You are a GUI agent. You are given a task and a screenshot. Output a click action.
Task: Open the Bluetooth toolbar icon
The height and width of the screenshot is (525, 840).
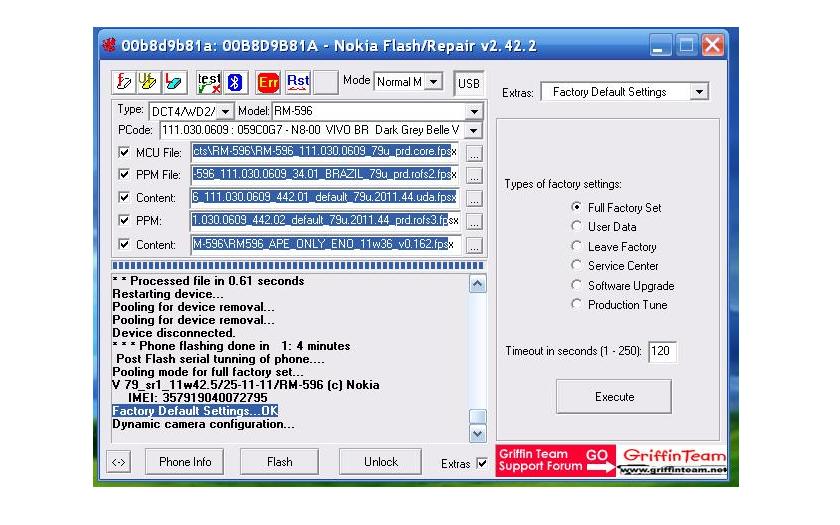235,82
